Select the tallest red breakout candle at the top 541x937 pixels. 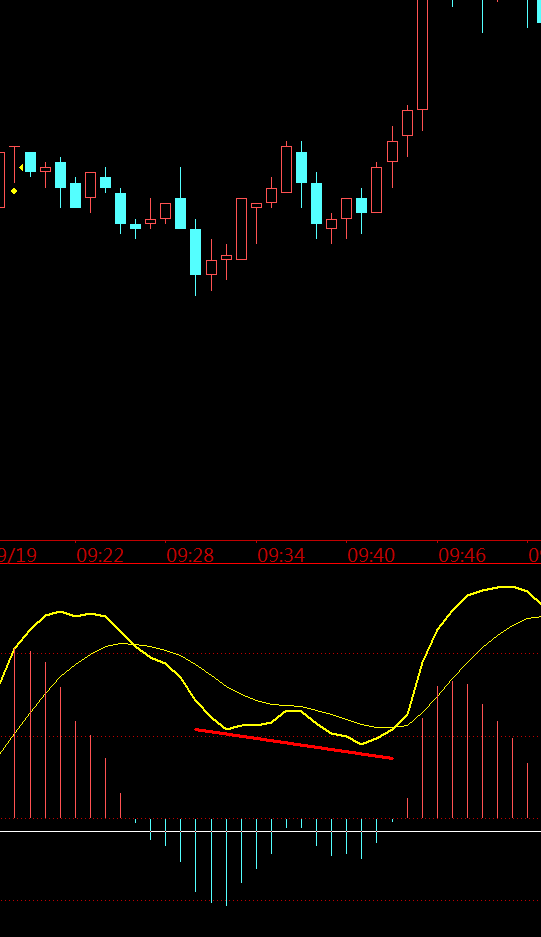(x=422, y=55)
